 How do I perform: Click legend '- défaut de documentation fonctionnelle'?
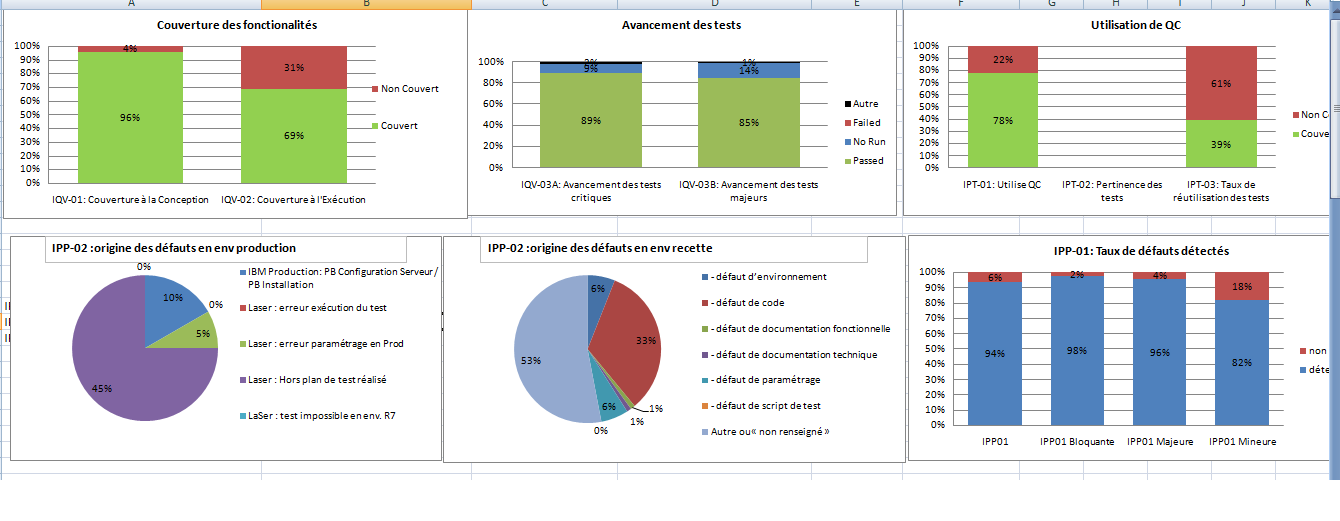coord(796,329)
